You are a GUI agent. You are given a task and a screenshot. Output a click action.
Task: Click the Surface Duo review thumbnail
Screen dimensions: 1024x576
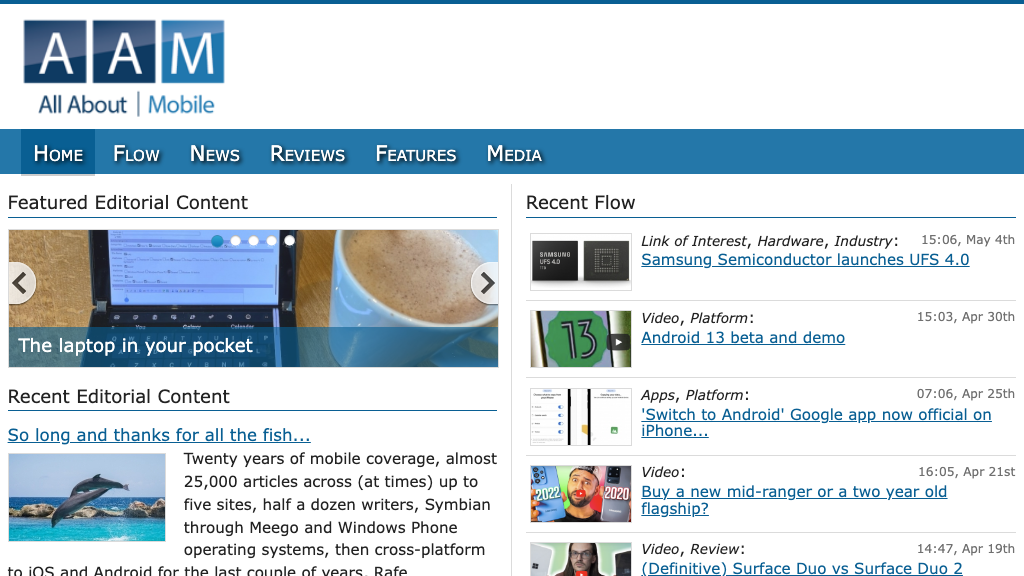pos(581,559)
